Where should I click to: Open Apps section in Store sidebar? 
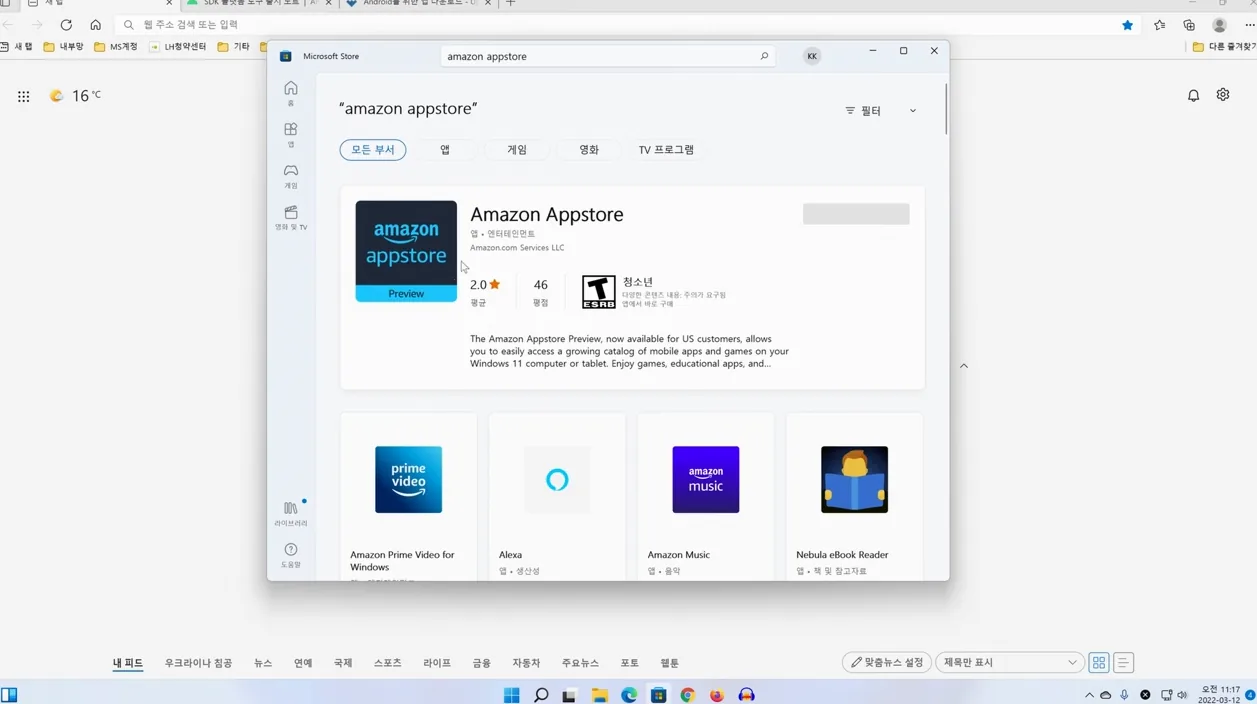pyautogui.click(x=291, y=135)
